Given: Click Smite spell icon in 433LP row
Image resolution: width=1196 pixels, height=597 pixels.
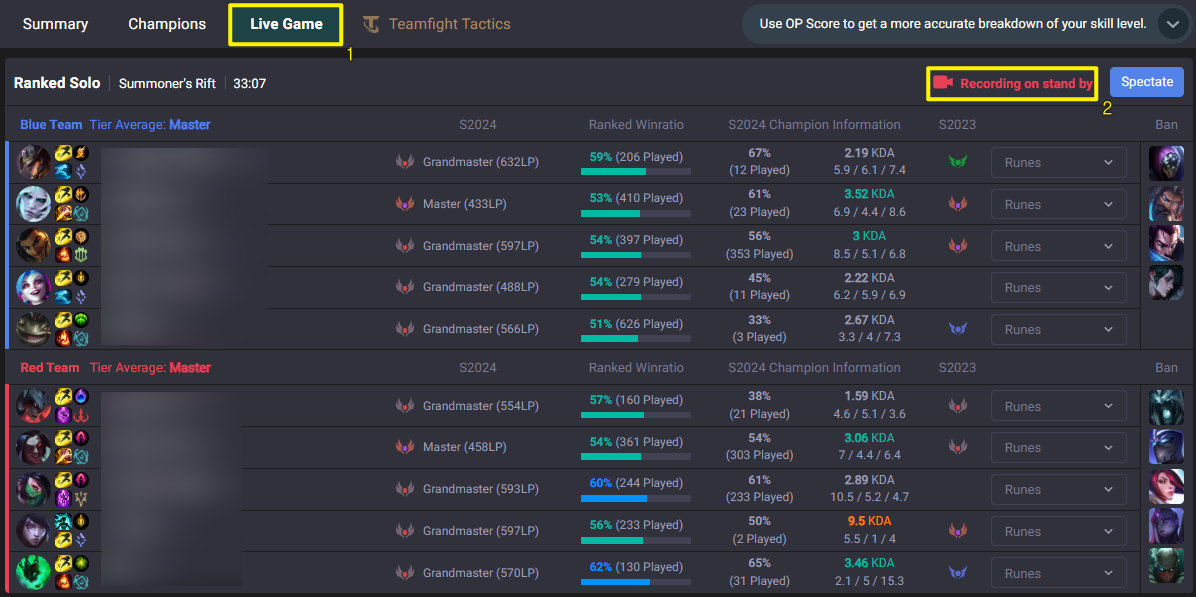Looking at the screenshot, I should tap(63, 213).
